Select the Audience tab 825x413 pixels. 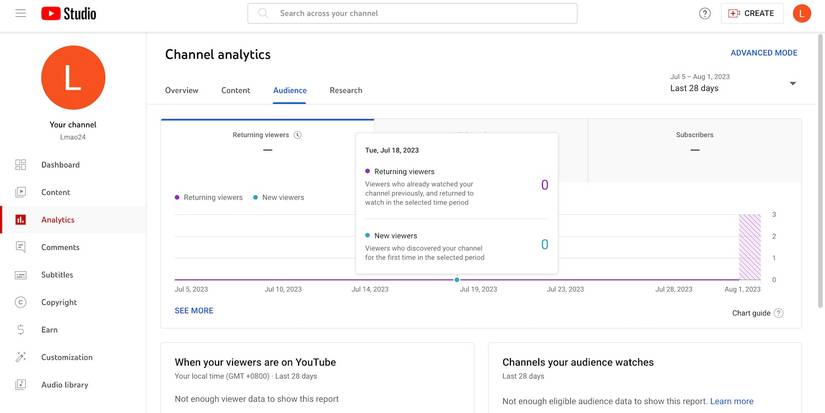(290, 90)
